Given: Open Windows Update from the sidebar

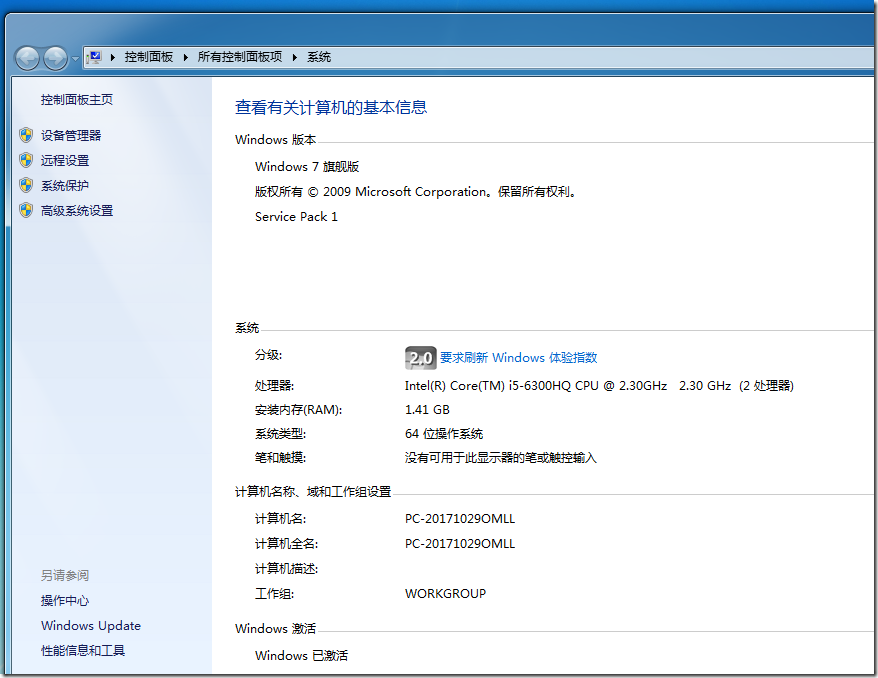Looking at the screenshot, I should click(91, 626).
